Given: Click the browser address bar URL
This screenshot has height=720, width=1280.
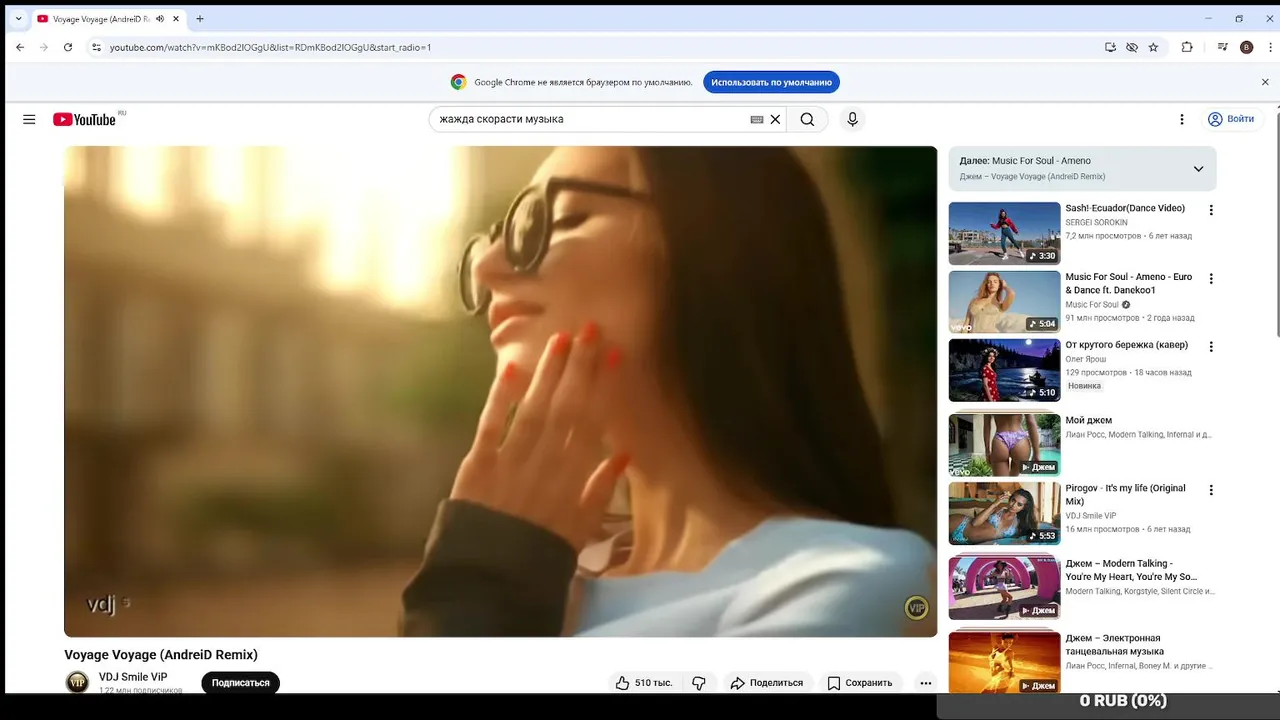Looking at the screenshot, I should pyautogui.click(x=270, y=47).
